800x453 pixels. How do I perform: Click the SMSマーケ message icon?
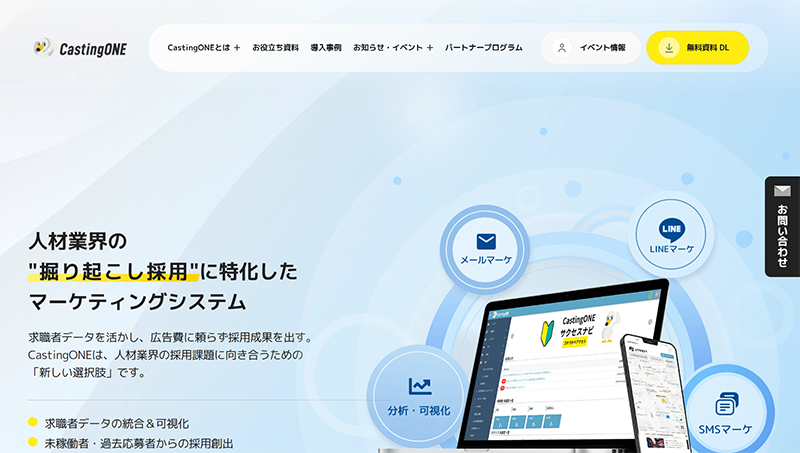727,404
